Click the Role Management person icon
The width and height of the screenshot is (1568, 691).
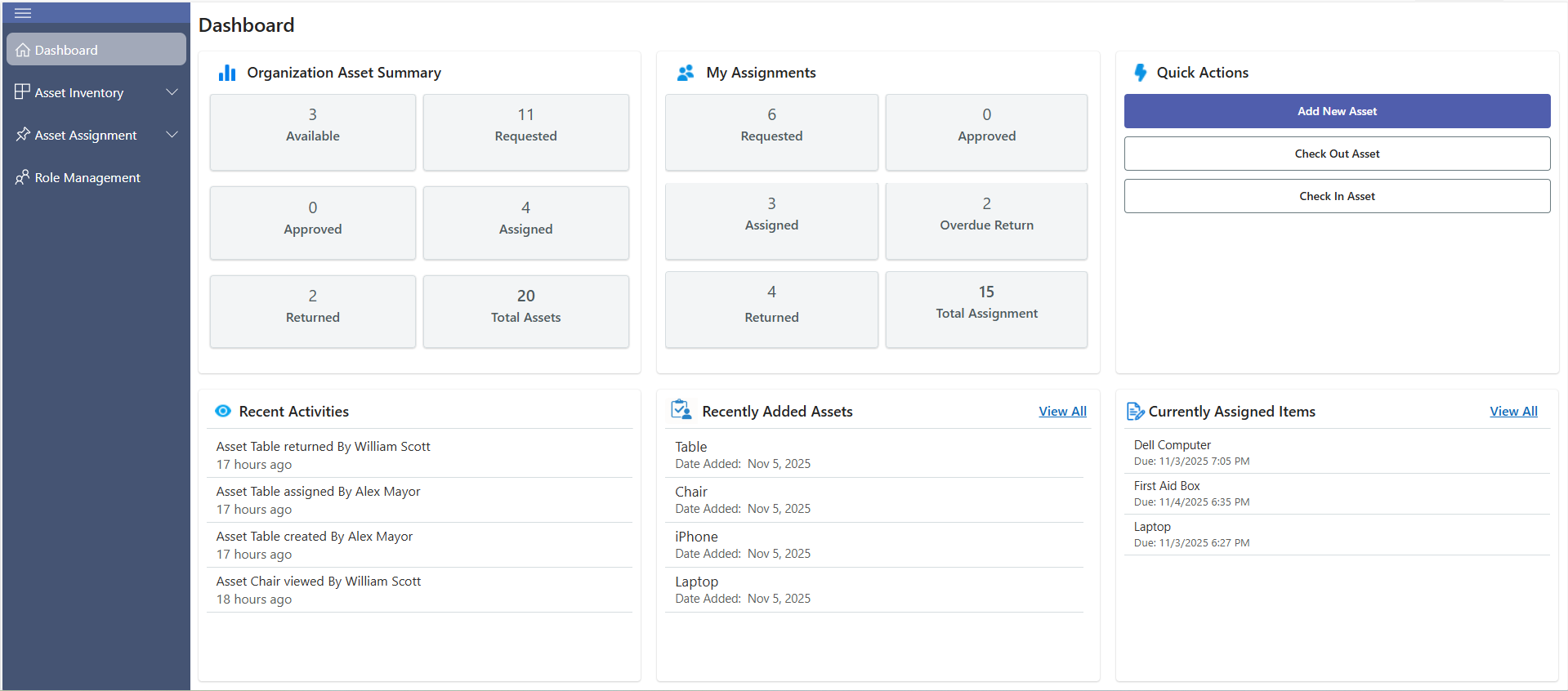click(x=22, y=177)
